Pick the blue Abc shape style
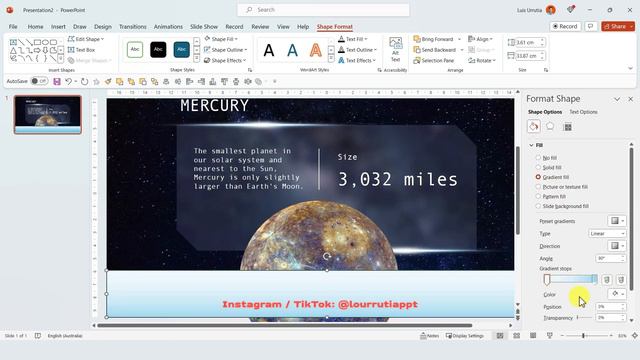The width and height of the screenshot is (640, 360). (181, 50)
